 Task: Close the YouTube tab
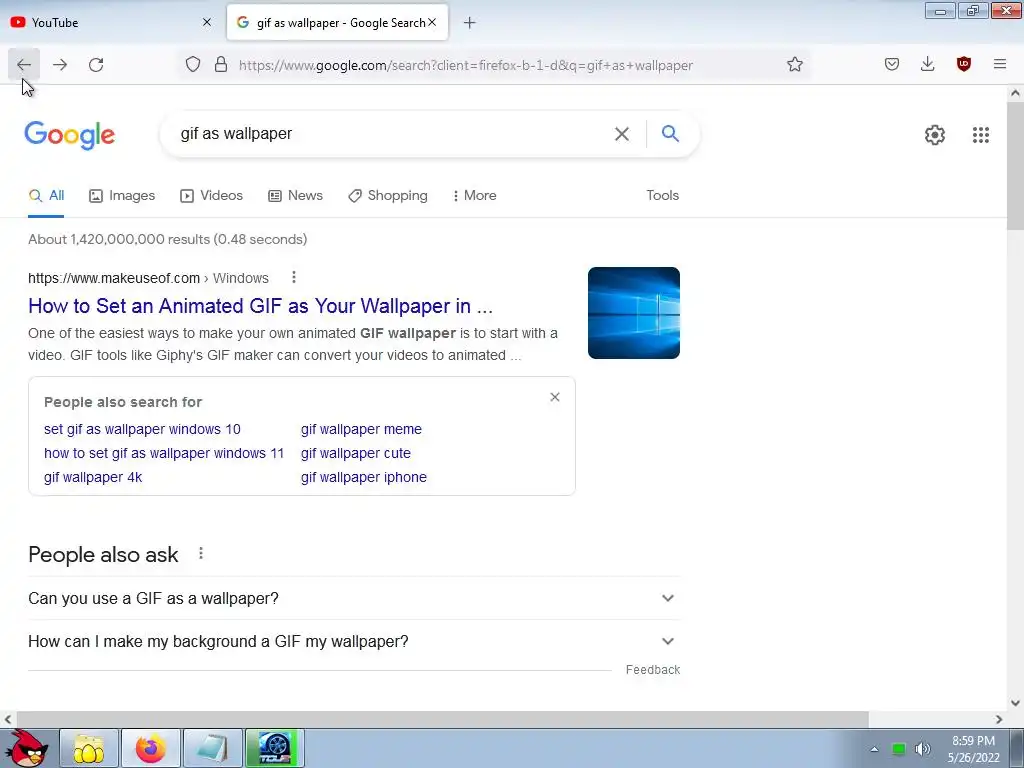click(207, 22)
